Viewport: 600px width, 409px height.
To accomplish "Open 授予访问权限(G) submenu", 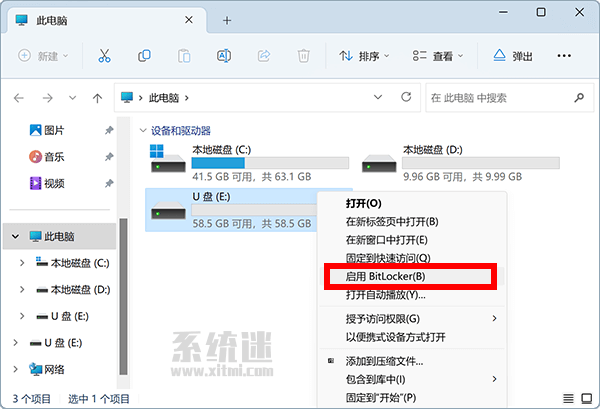I will point(411,318).
